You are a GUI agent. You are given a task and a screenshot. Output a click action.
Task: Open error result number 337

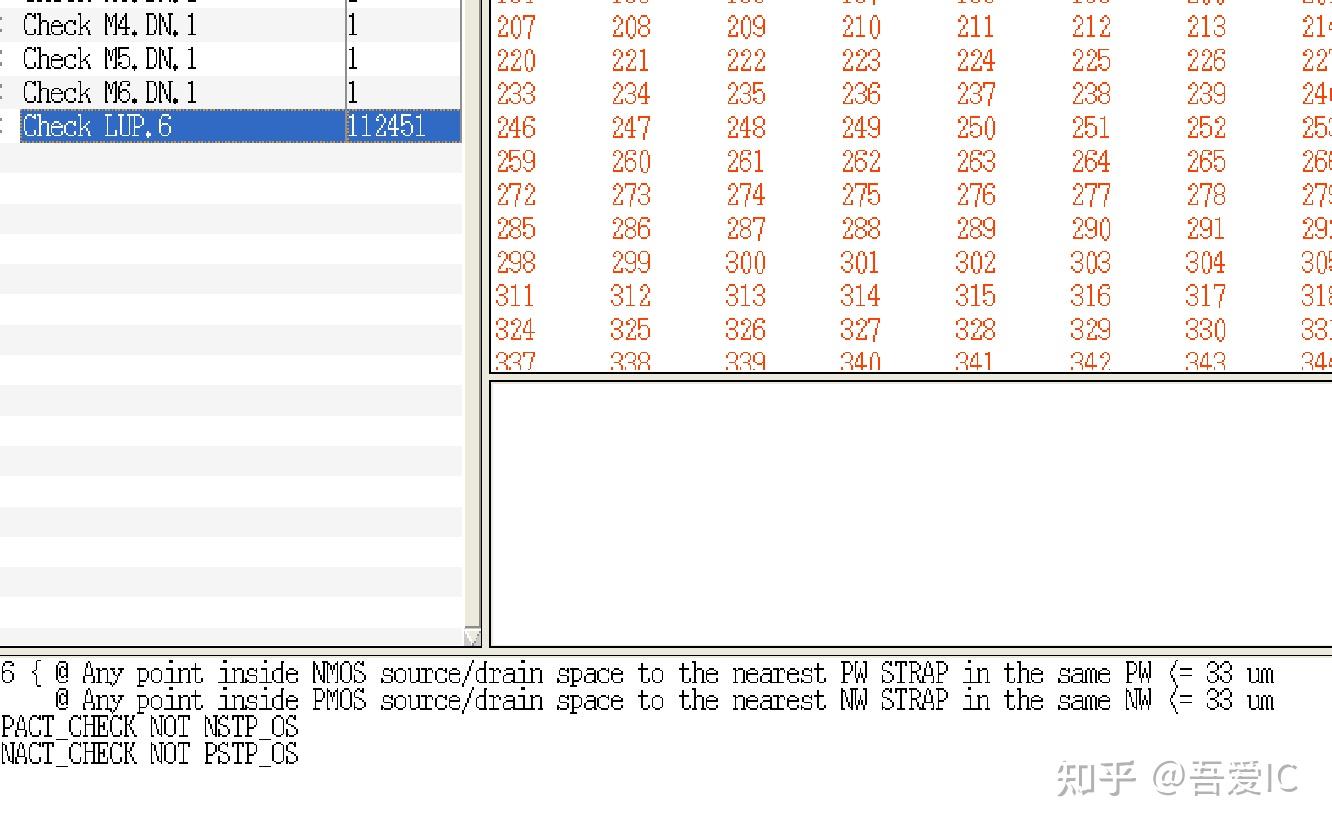click(x=516, y=361)
